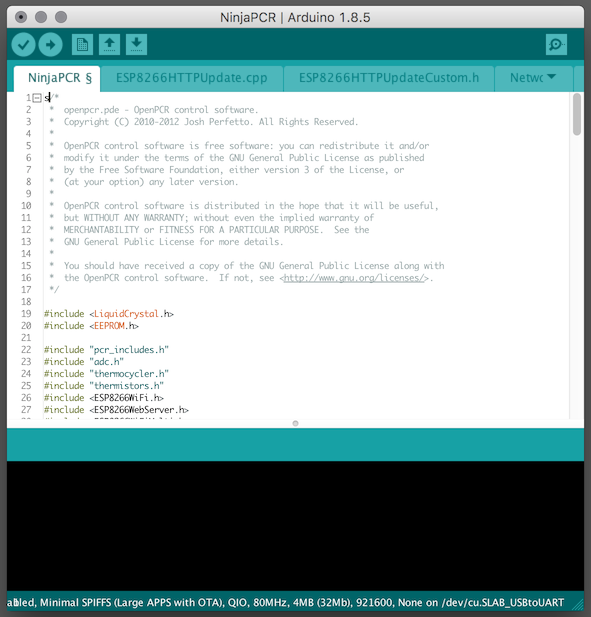Image resolution: width=591 pixels, height=617 pixels.
Task: Select the NinjaPCR tab
Action: 57,78
